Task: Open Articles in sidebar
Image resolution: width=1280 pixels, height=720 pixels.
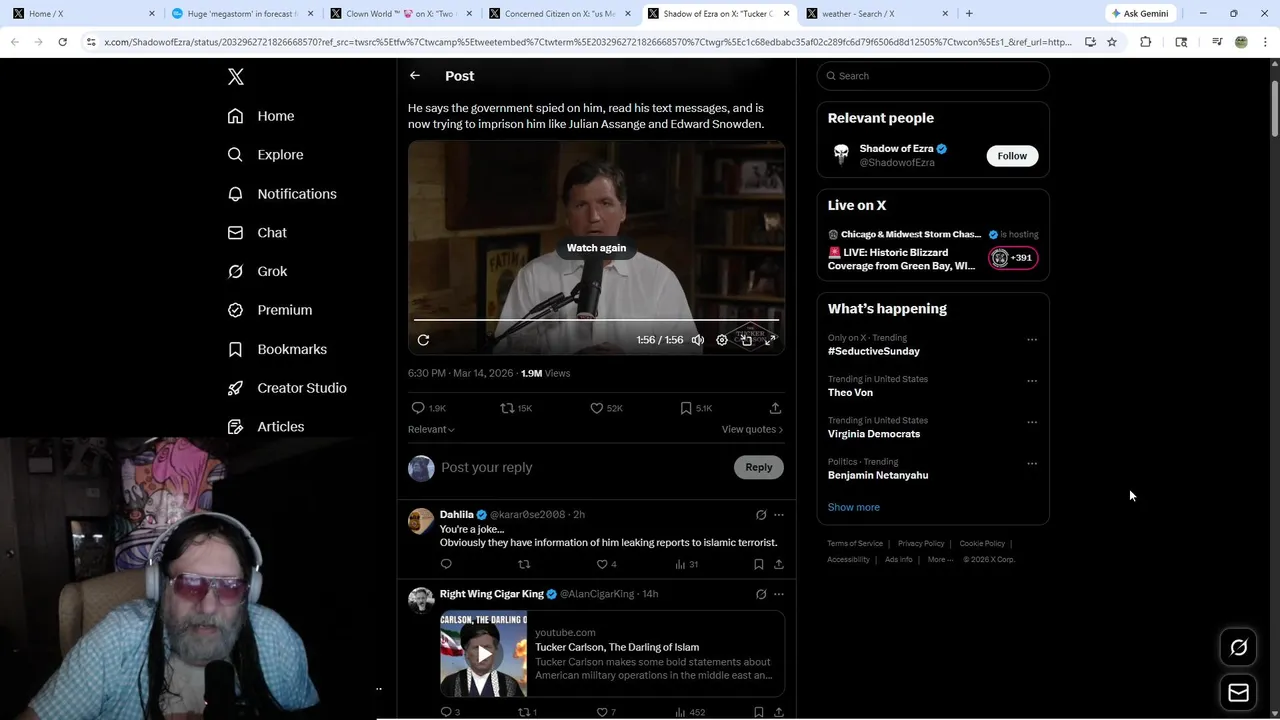Action: point(266,427)
